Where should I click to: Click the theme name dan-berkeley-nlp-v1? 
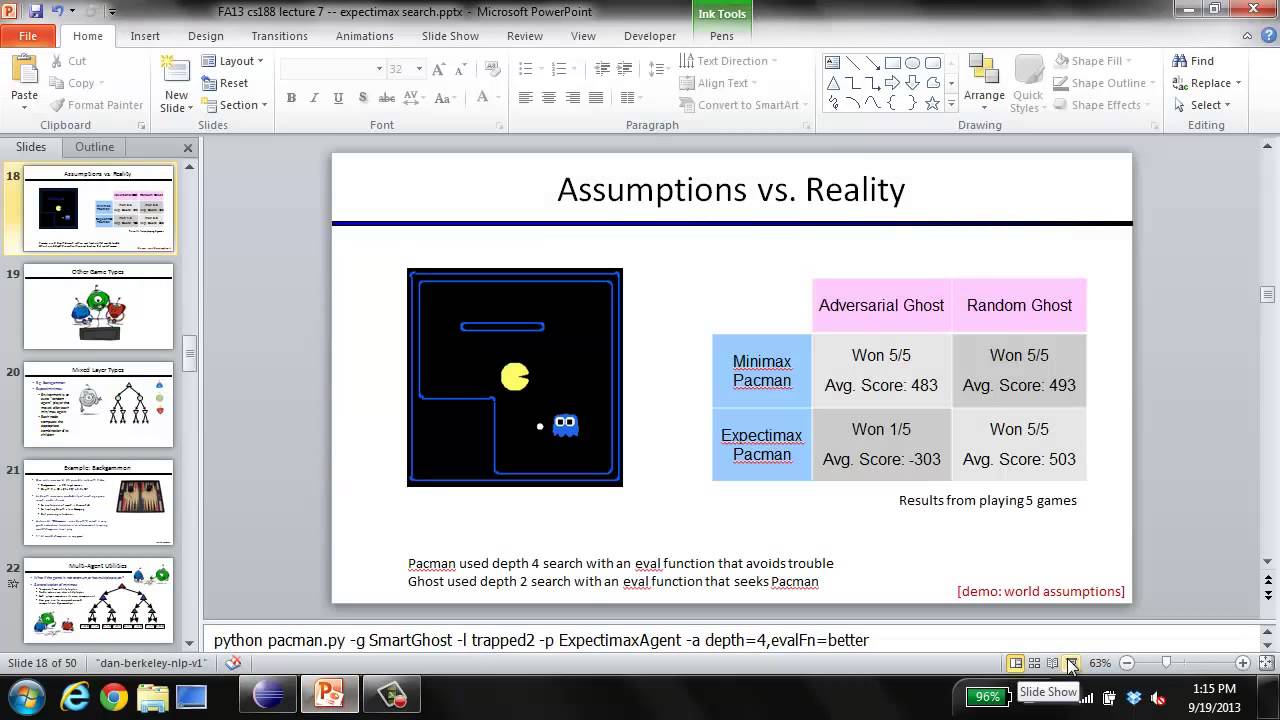(x=151, y=663)
